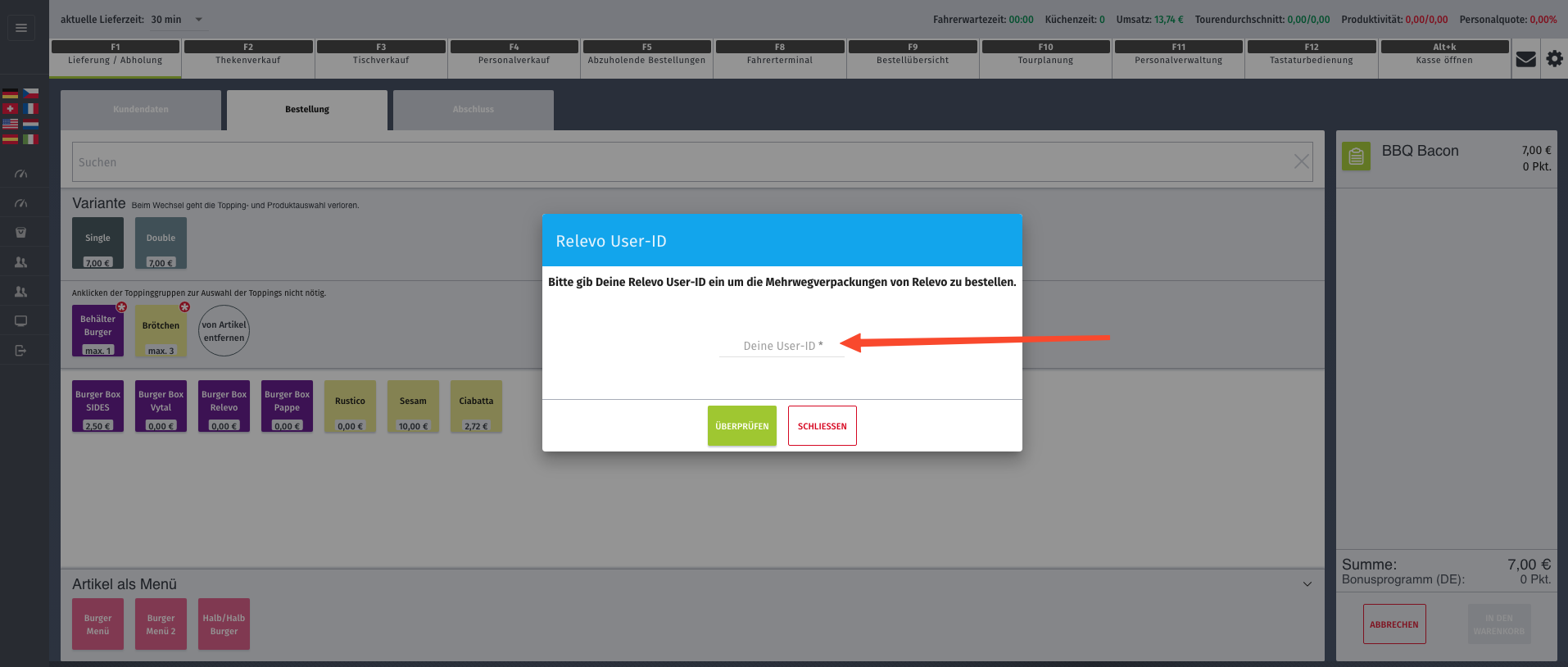Image resolution: width=1568 pixels, height=667 pixels.
Task: Open the monitor icon in the sidebar
Action: pyautogui.click(x=21, y=321)
